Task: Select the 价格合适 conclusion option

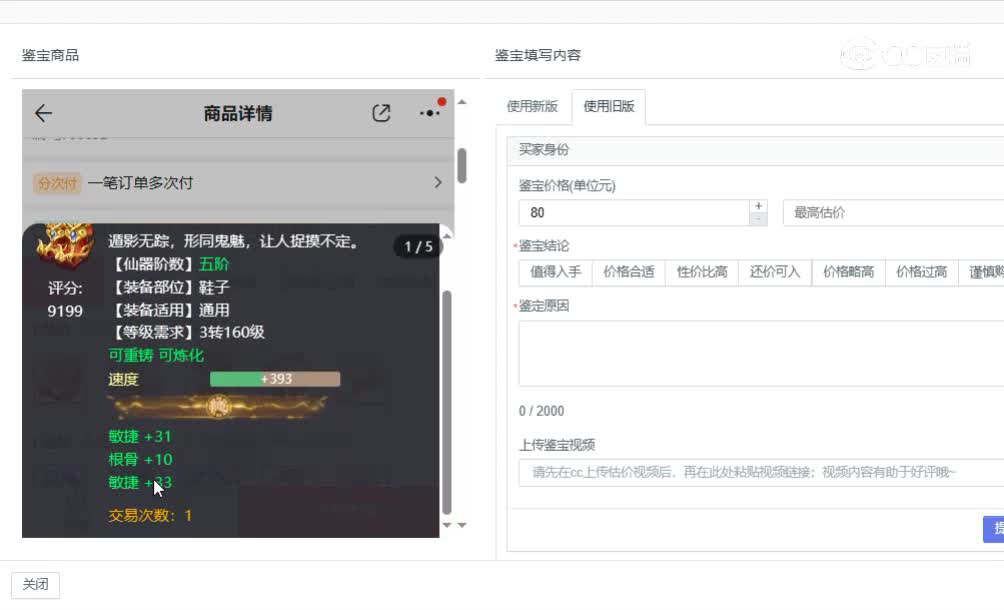Action: pyautogui.click(x=629, y=272)
